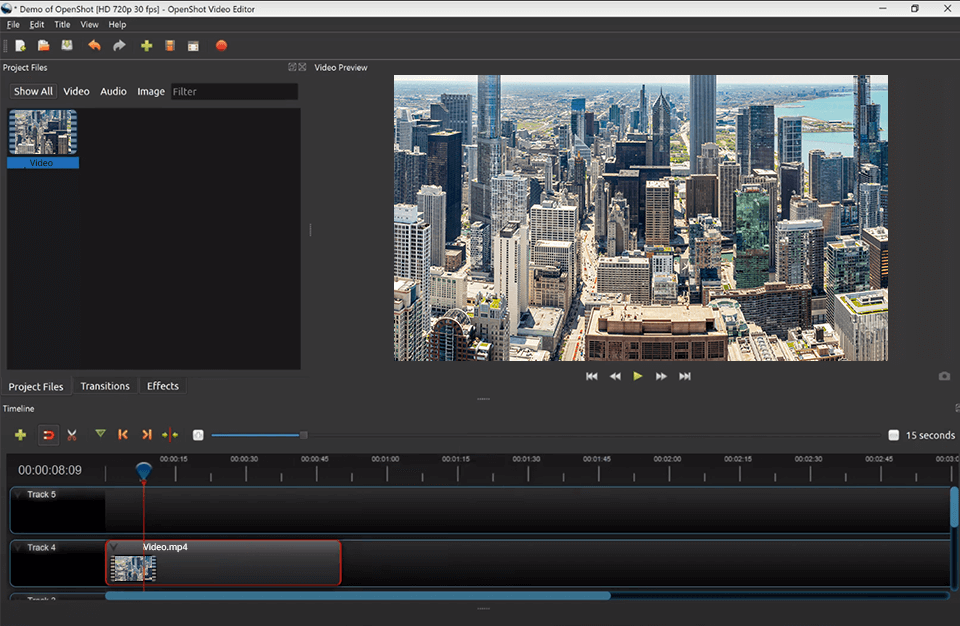This screenshot has width=960, height=626.
Task: Open the Title menu
Action: point(62,24)
